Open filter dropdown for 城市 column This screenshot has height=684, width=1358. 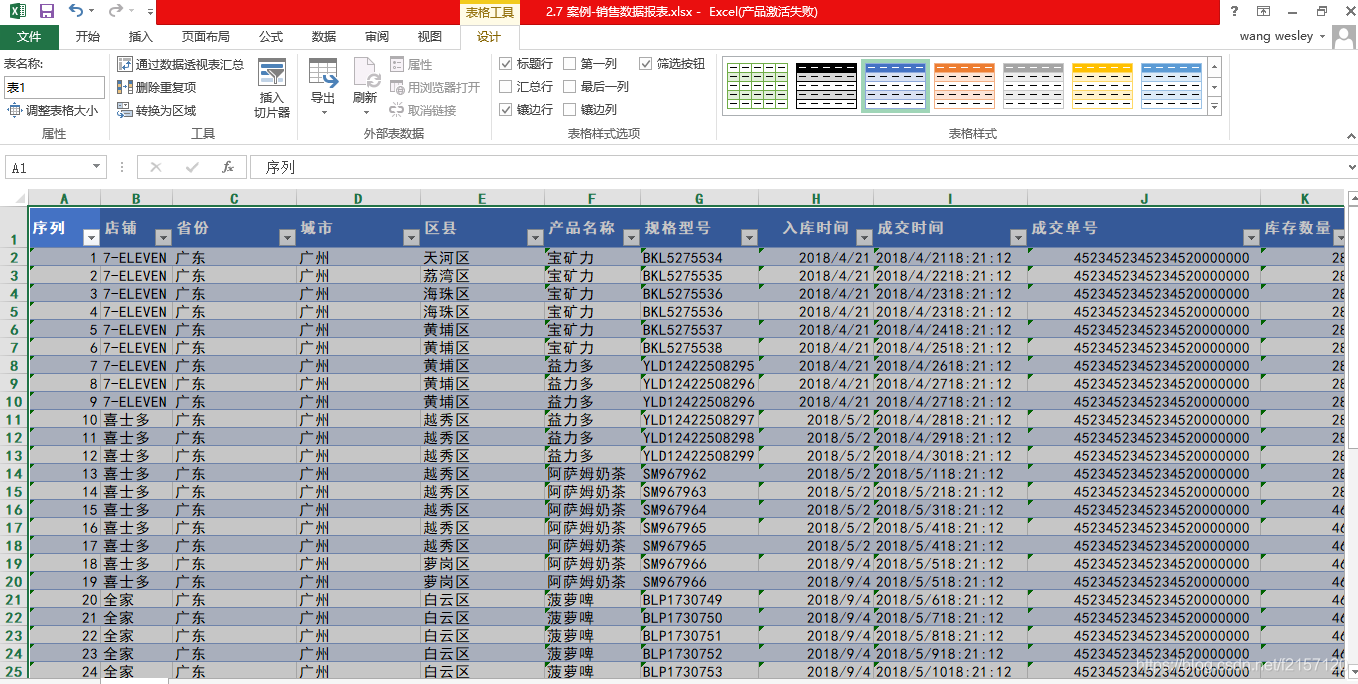(x=411, y=237)
